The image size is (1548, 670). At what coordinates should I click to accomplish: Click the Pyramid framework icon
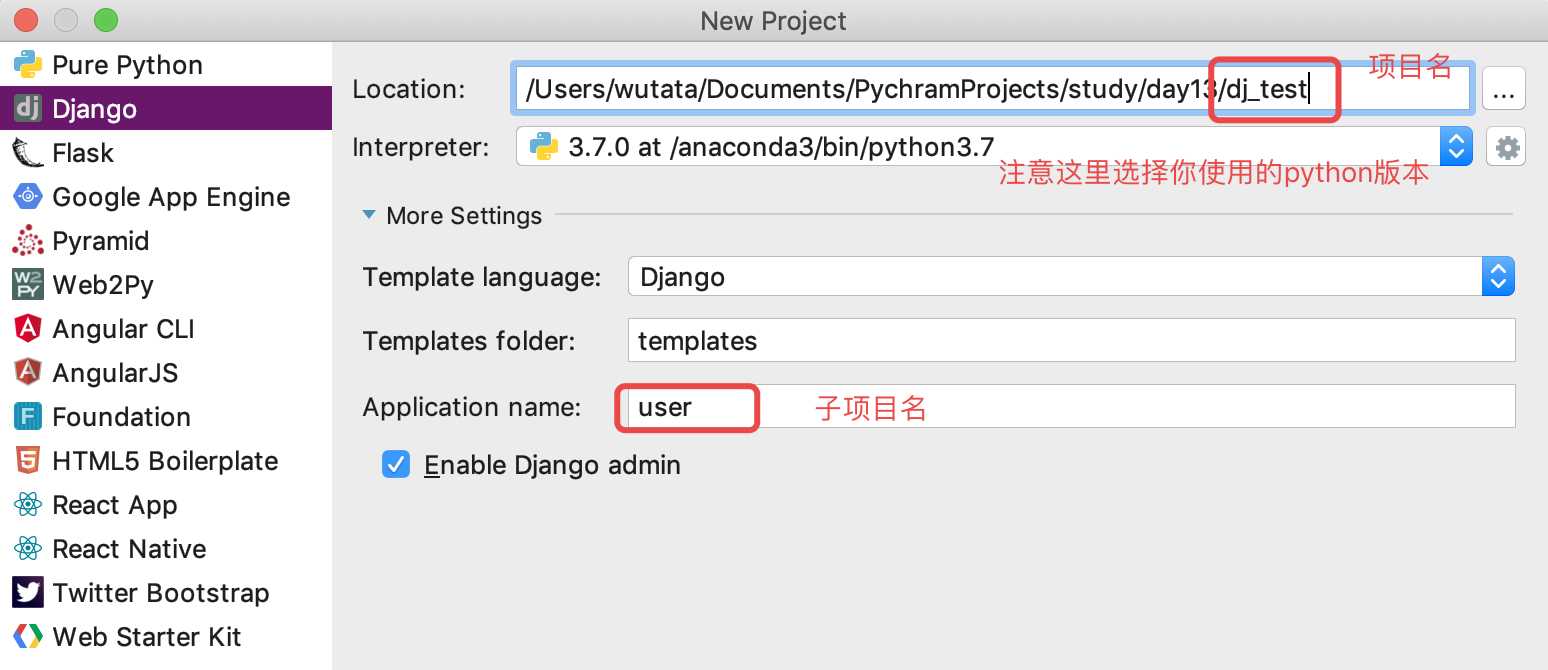(x=27, y=241)
